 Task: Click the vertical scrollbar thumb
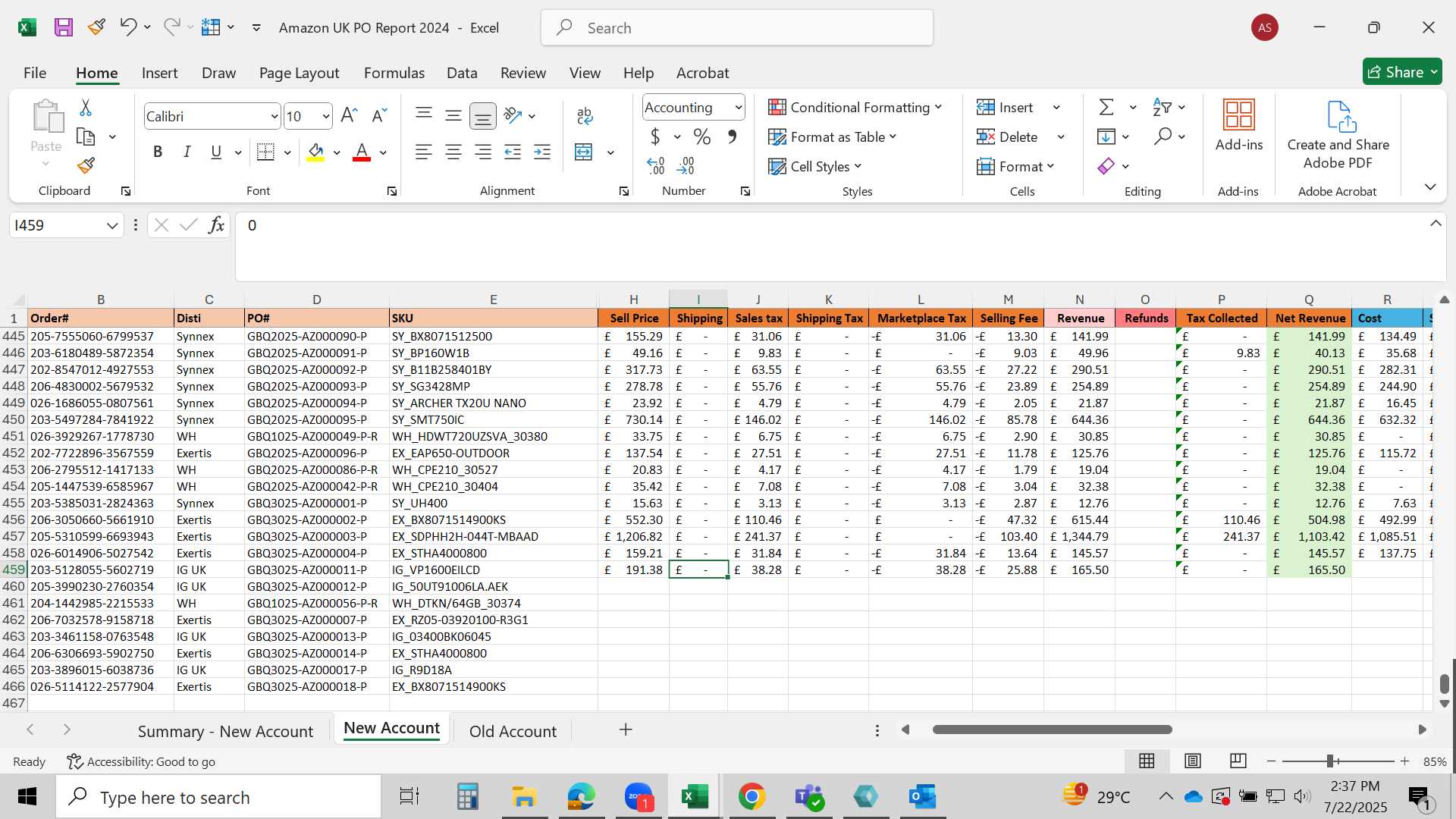point(1445,682)
